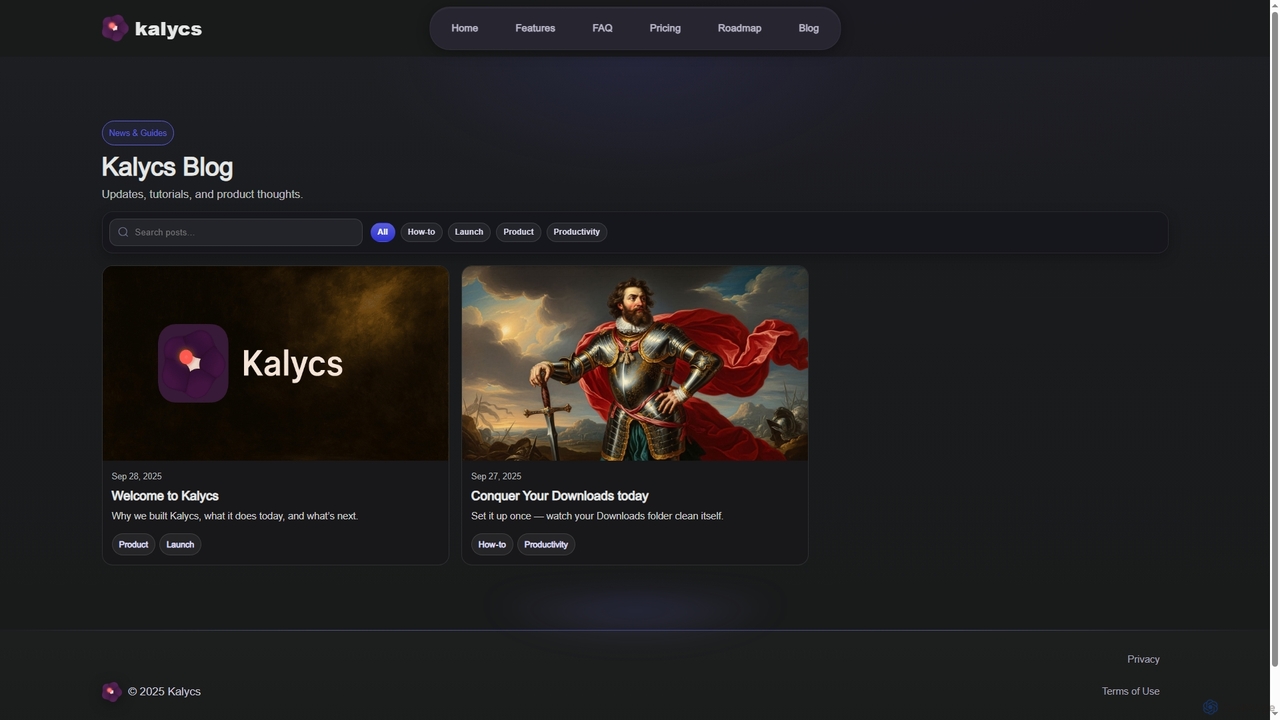Image resolution: width=1280 pixels, height=720 pixels.
Task: Filter posts by Launch
Action: (x=469, y=232)
